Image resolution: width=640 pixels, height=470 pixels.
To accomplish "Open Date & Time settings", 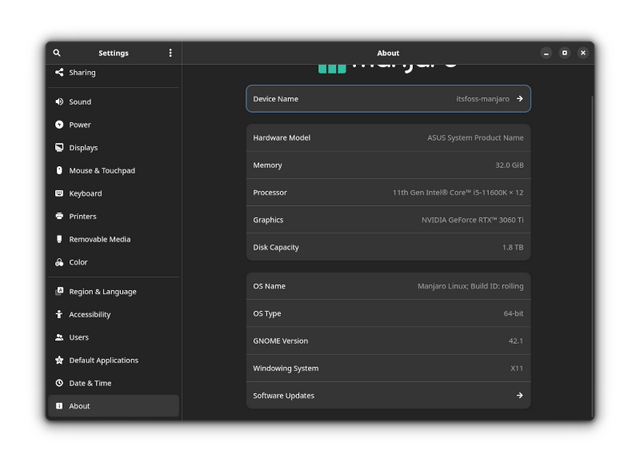I will 113,383.
